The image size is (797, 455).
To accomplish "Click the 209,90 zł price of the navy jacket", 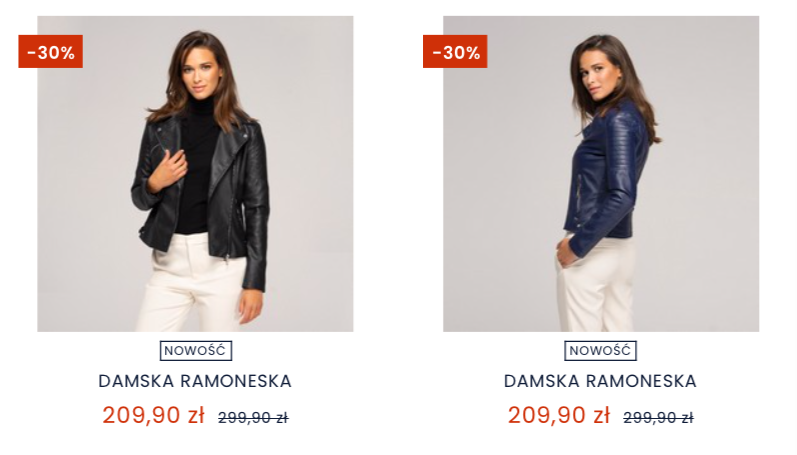I will [558, 415].
